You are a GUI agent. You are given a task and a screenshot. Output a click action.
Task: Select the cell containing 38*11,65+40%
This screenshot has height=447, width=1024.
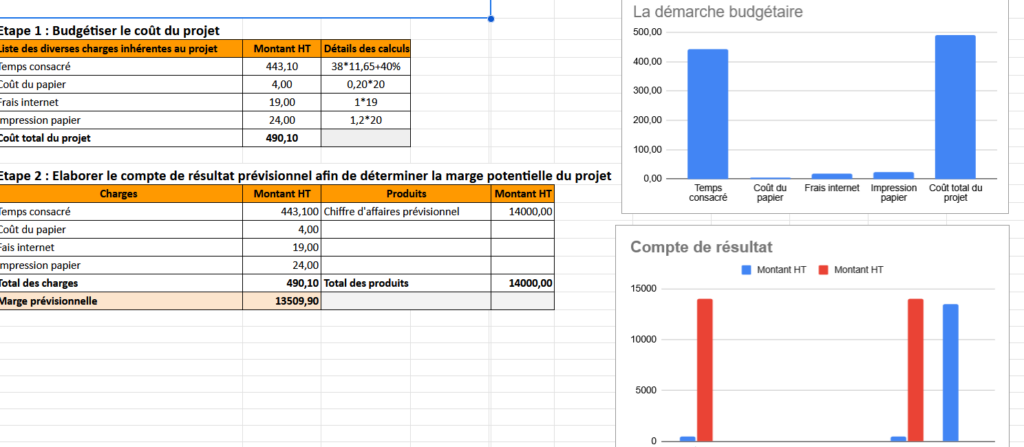[x=365, y=66]
